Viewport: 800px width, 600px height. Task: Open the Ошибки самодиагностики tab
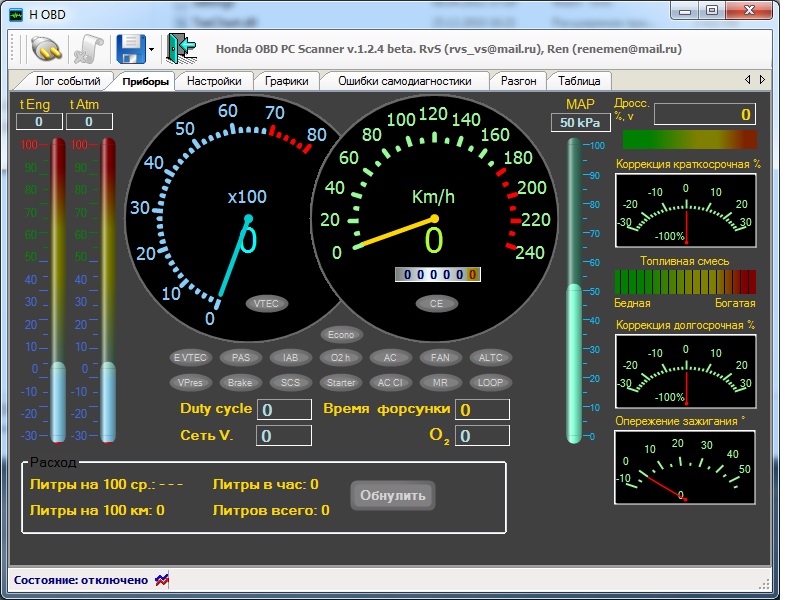tap(405, 81)
